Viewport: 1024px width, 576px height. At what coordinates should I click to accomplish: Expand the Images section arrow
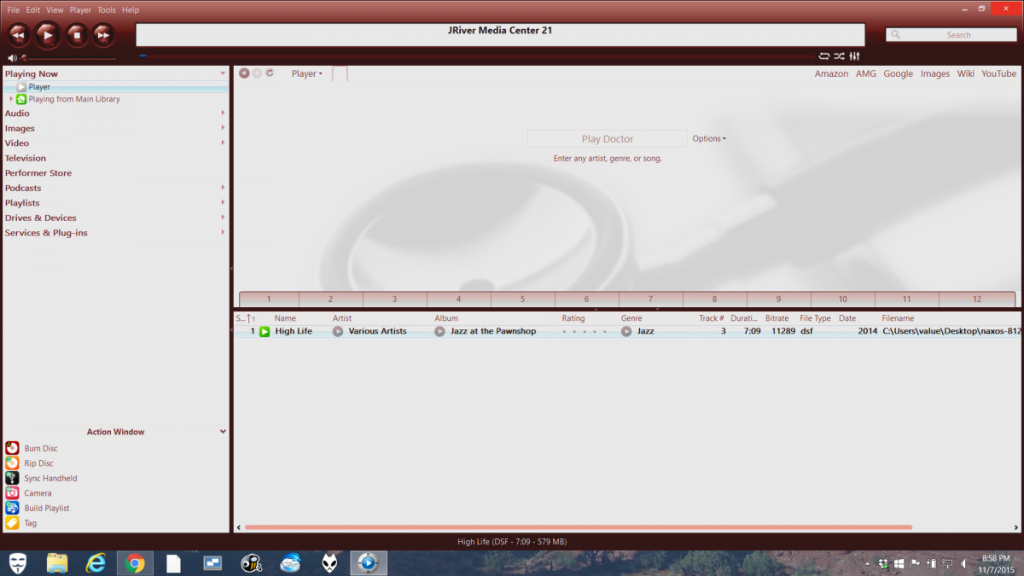click(223, 128)
